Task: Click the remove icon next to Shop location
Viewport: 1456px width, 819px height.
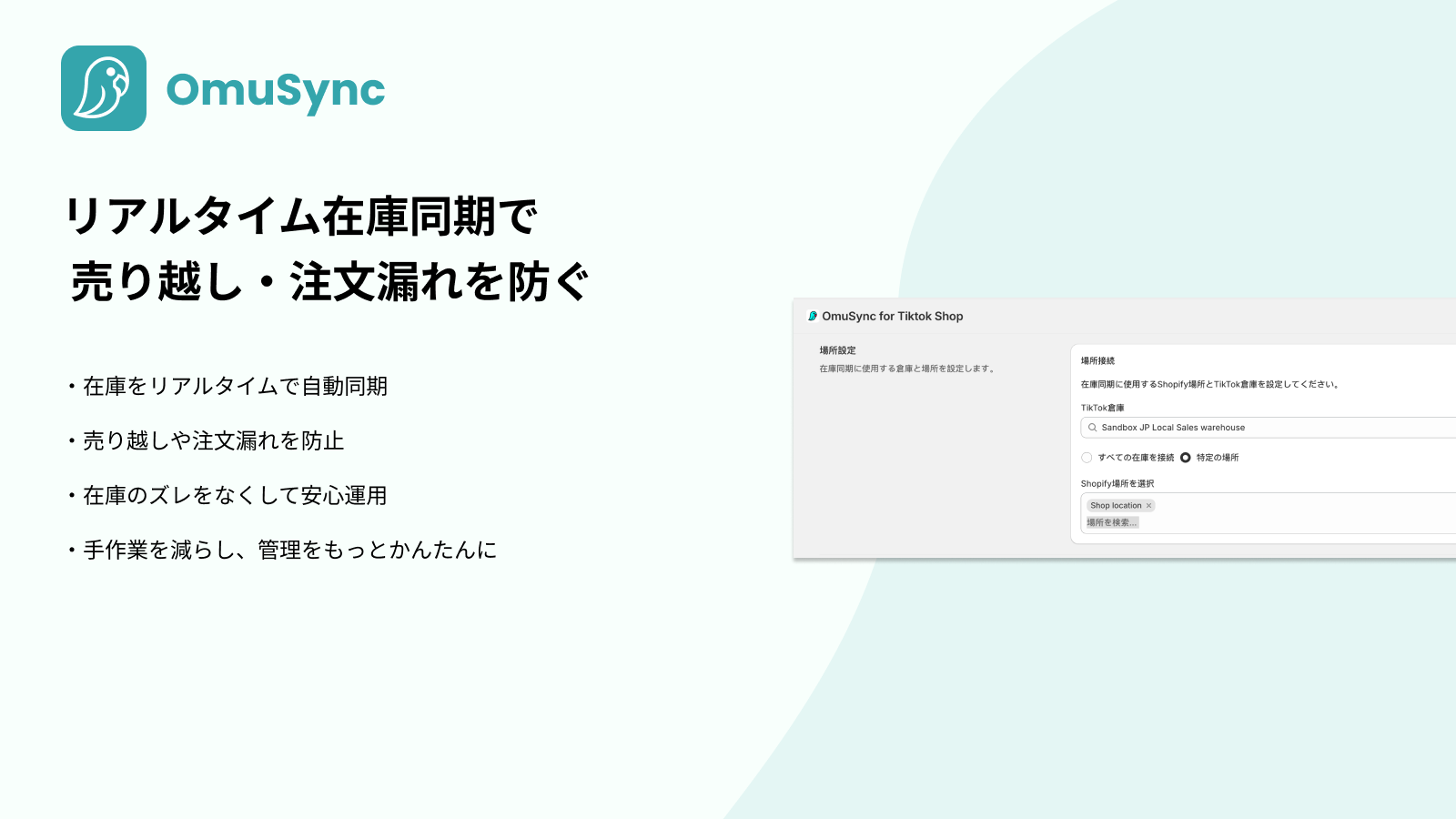Action: pyautogui.click(x=1149, y=505)
